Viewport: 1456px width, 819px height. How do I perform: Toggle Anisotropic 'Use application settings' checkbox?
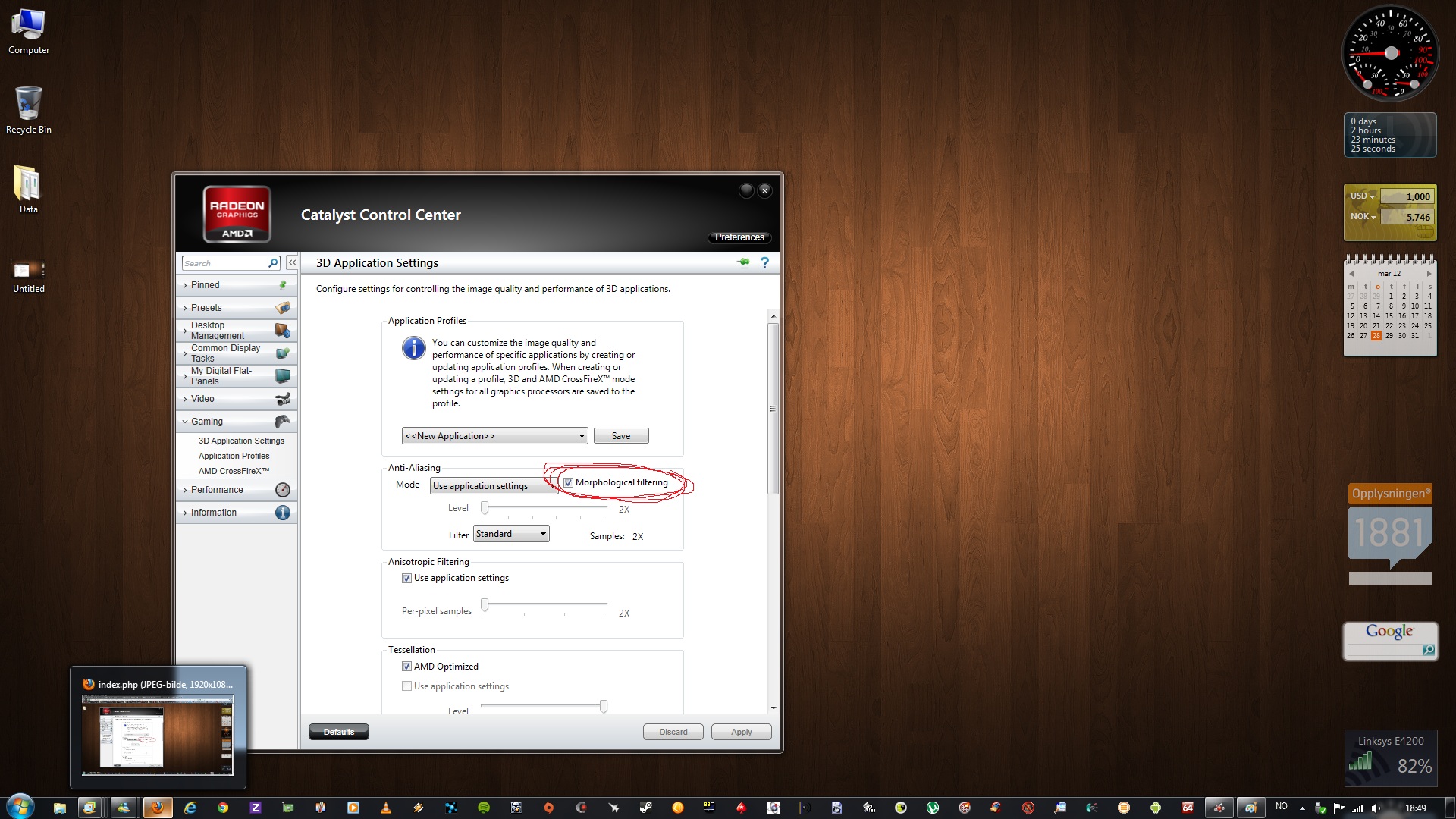point(406,578)
